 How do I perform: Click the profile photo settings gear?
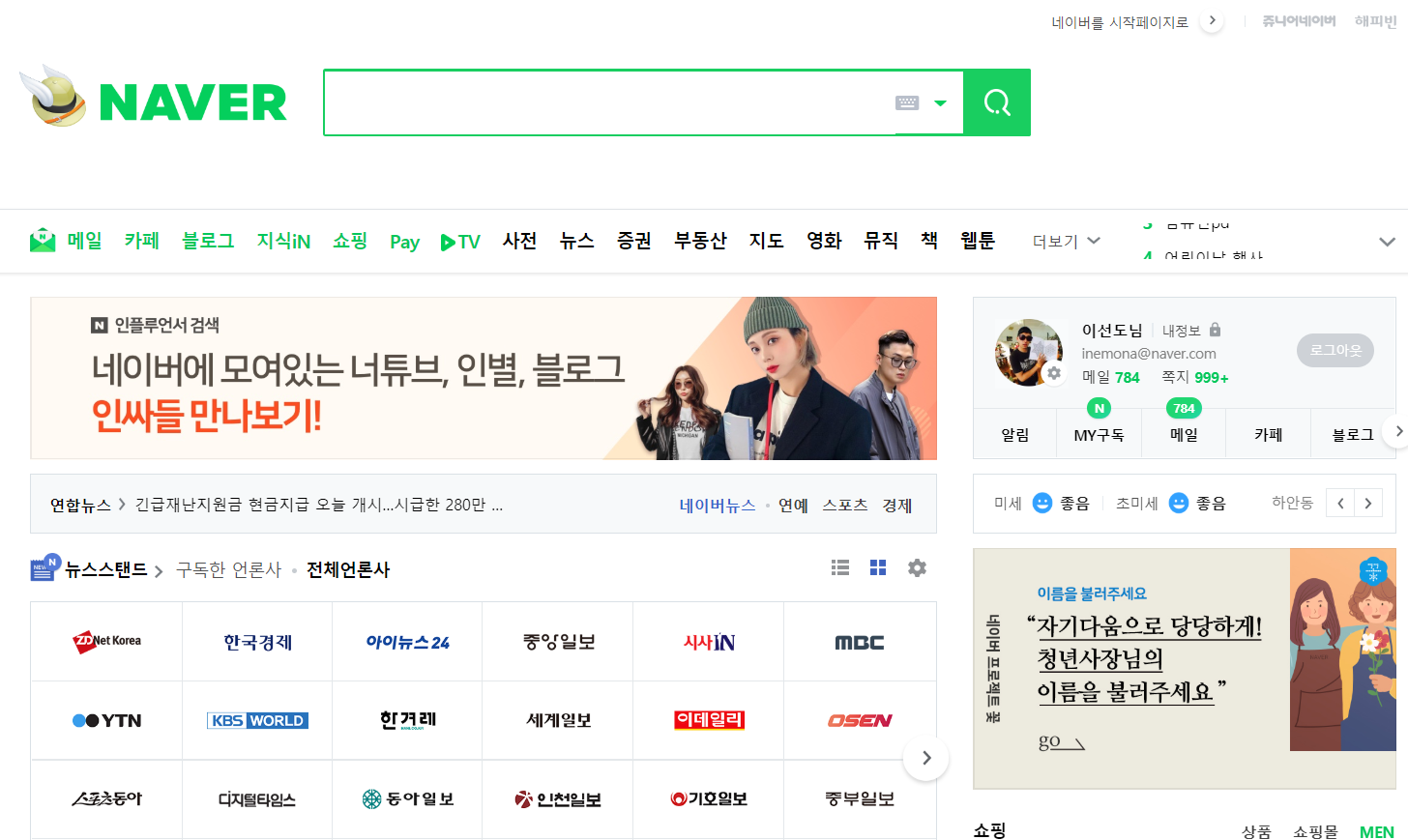point(1053,373)
